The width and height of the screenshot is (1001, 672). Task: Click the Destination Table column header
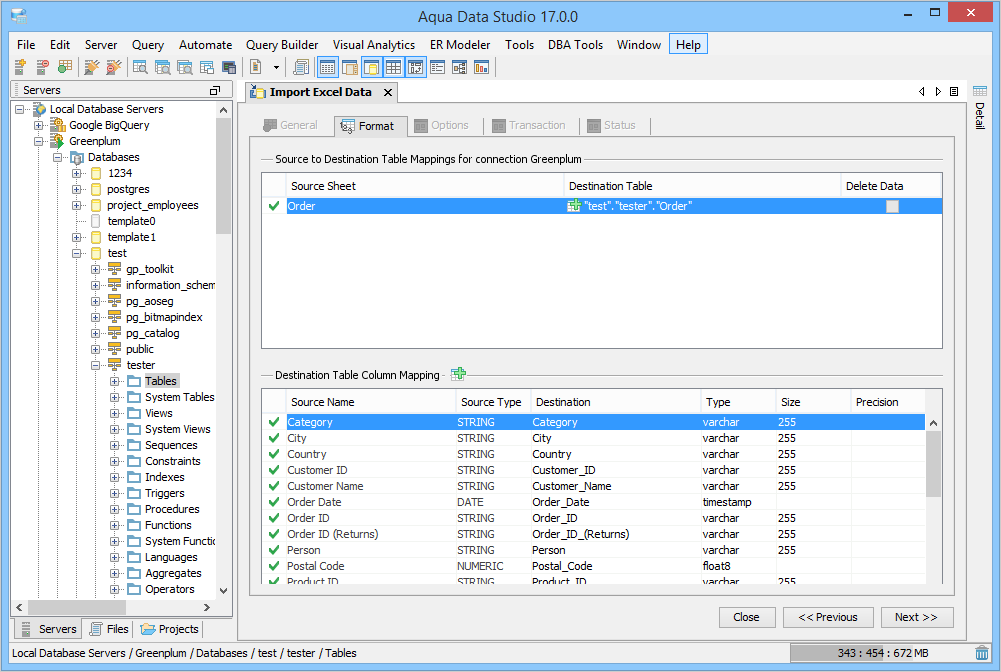(x=702, y=186)
